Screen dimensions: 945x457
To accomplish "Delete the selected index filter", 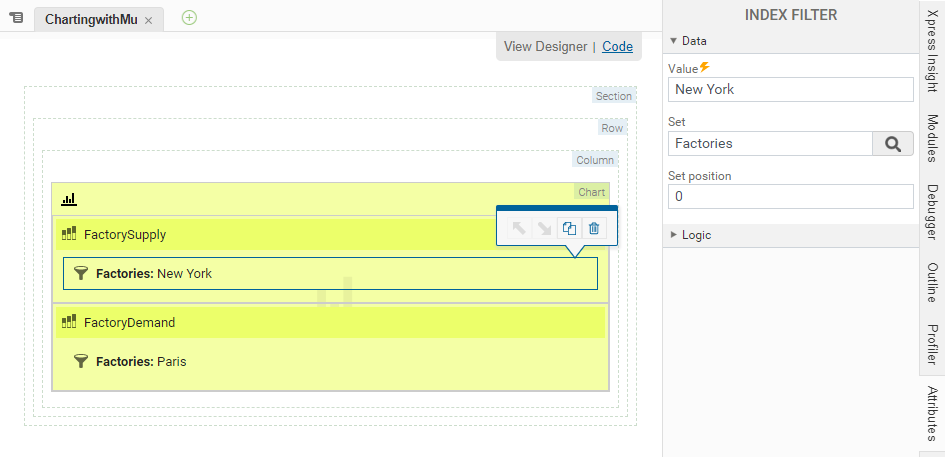I will pos(594,228).
